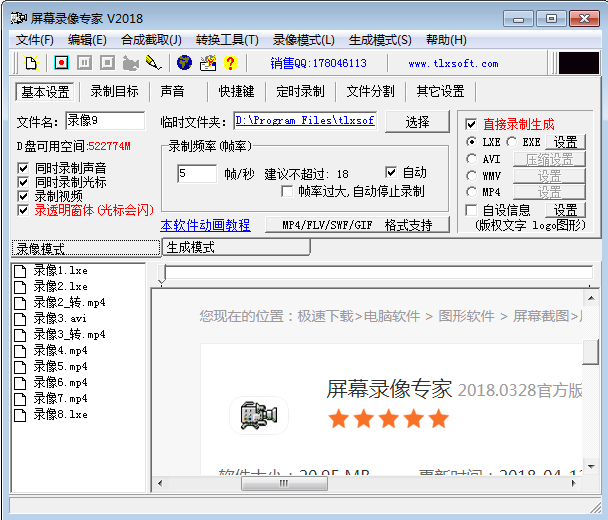Open the 编辑(E) menu

(x=87, y=40)
